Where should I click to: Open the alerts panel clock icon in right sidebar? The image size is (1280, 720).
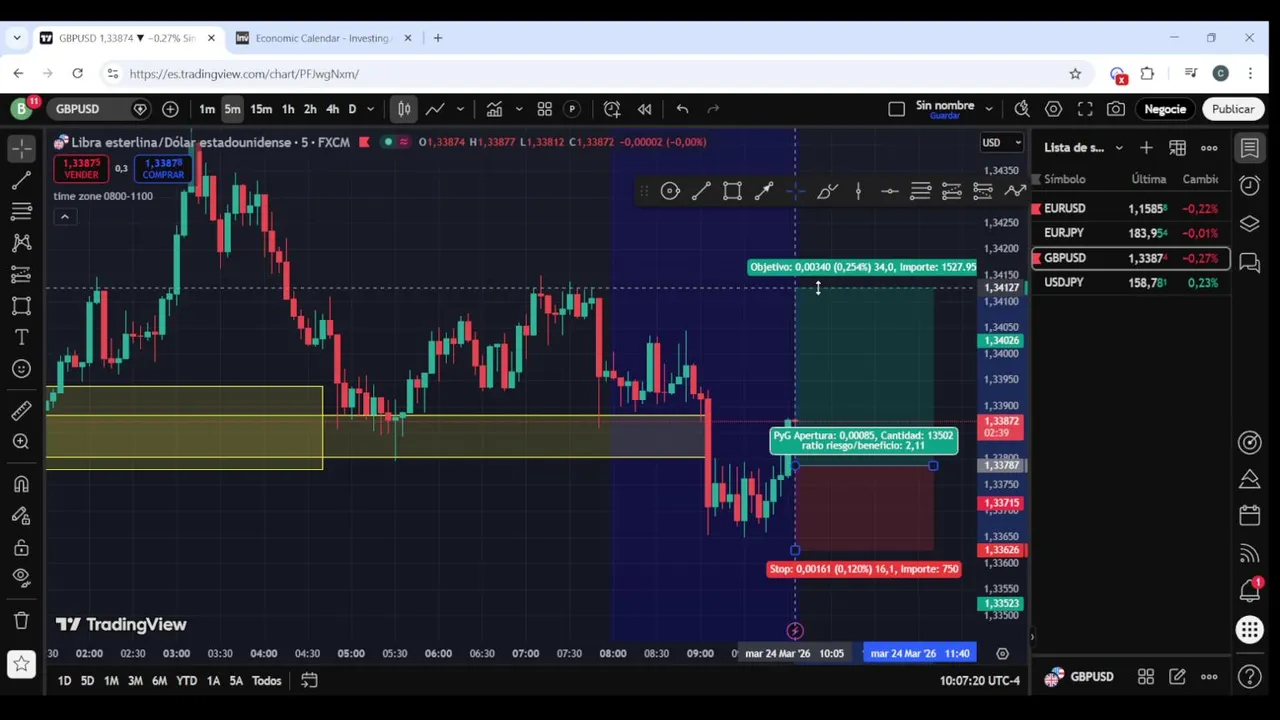(1250, 186)
